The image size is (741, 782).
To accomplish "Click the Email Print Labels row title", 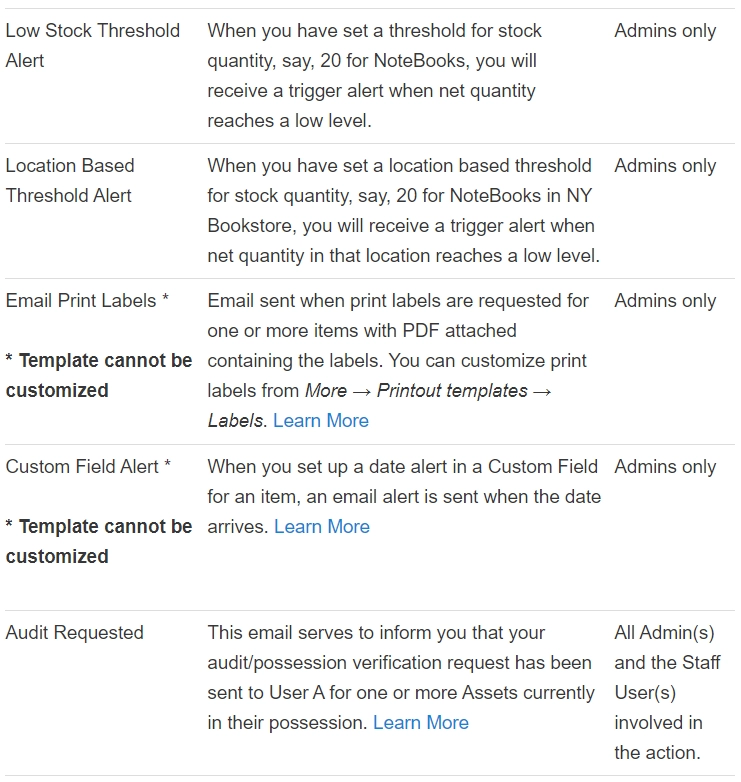I will [87, 301].
